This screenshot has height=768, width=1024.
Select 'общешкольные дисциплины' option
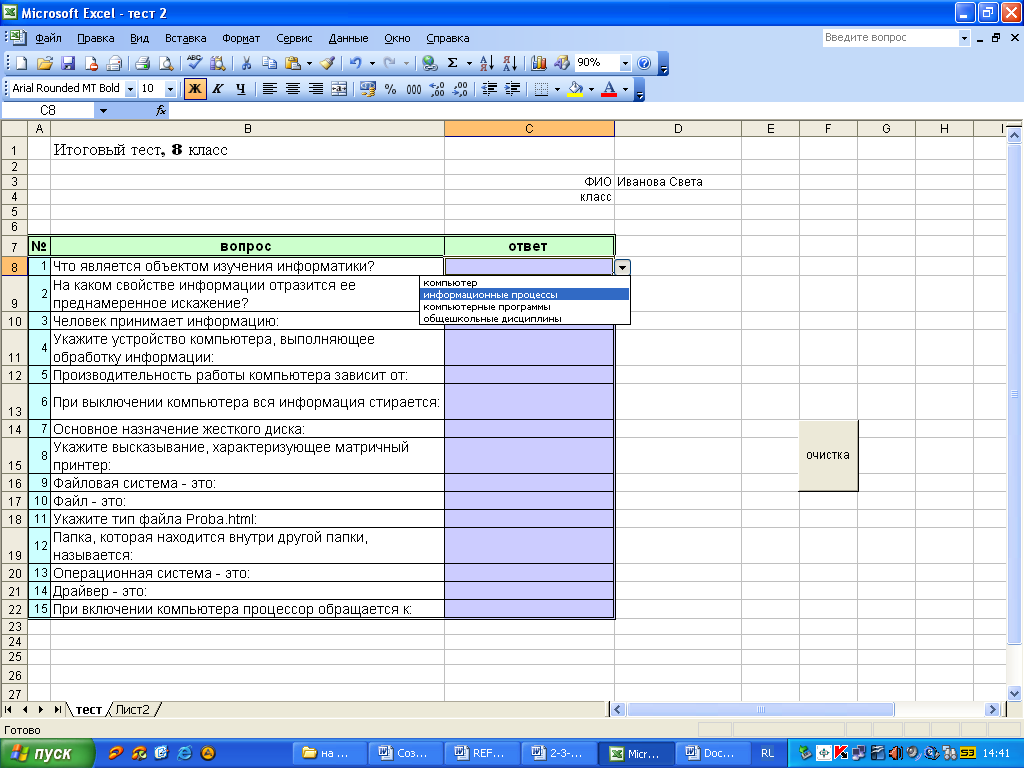point(524,319)
